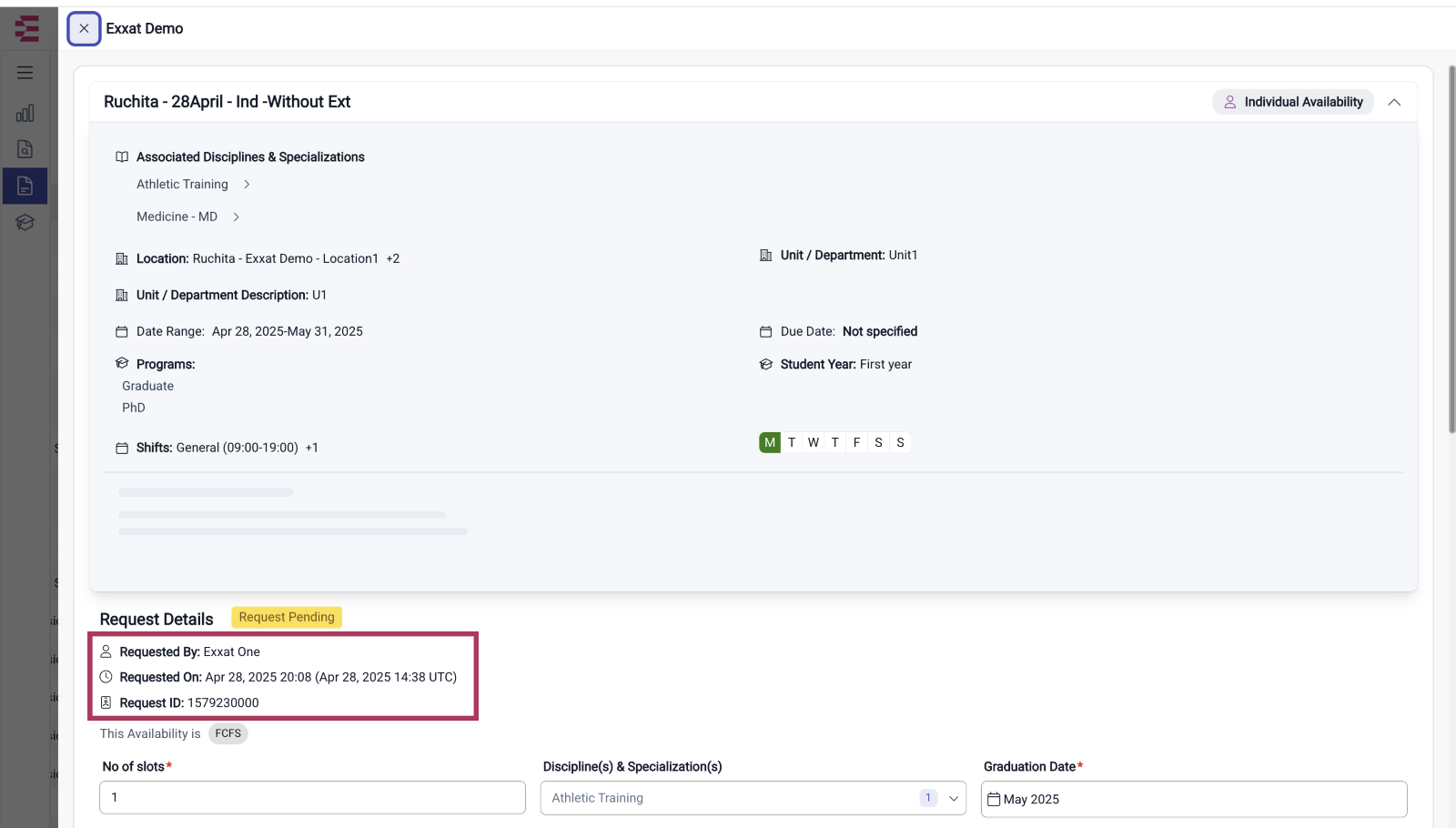Click the graduation cap icon beside Student Year

(766, 365)
